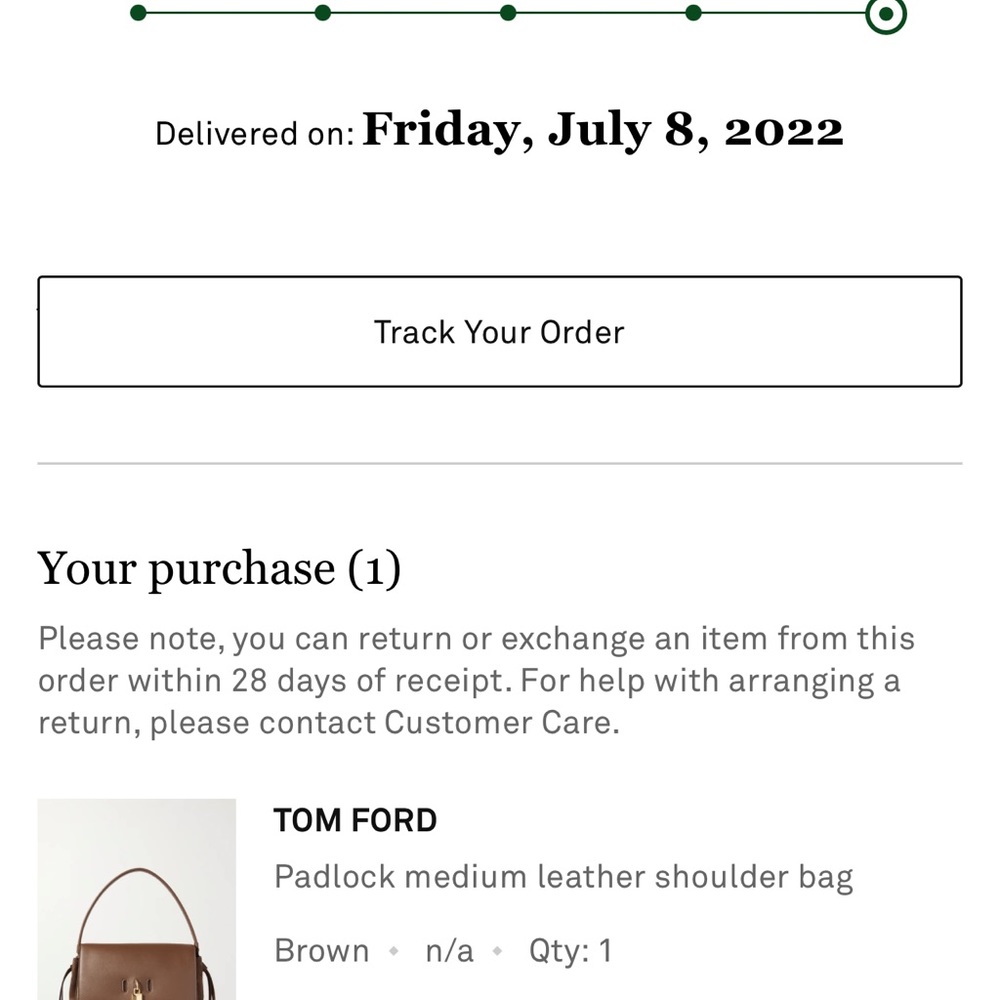1000x1000 pixels.
Task: Click the fourth tracker dot before delivery
Action: click(693, 14)
